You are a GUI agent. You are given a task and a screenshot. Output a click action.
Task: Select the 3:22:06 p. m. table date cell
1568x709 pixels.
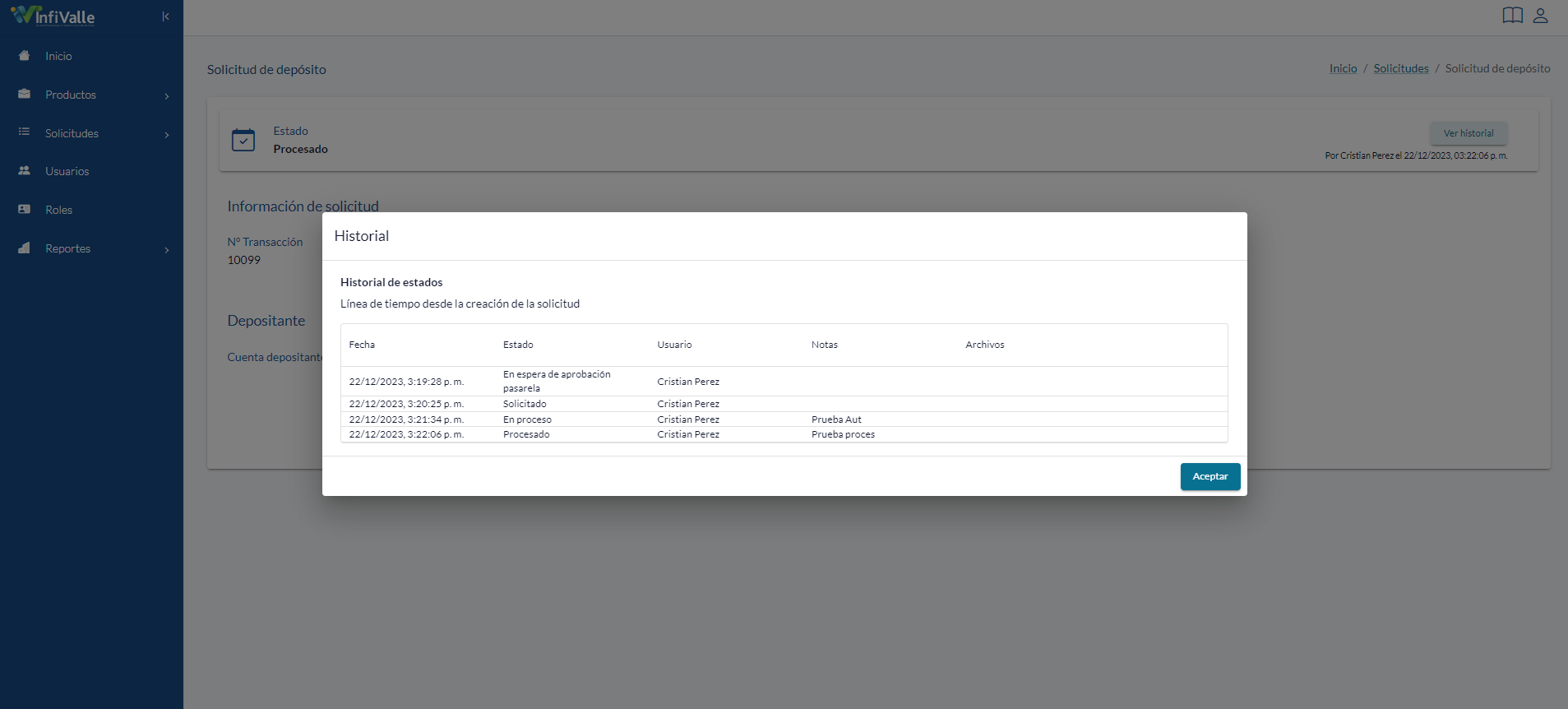pos(406,434)
